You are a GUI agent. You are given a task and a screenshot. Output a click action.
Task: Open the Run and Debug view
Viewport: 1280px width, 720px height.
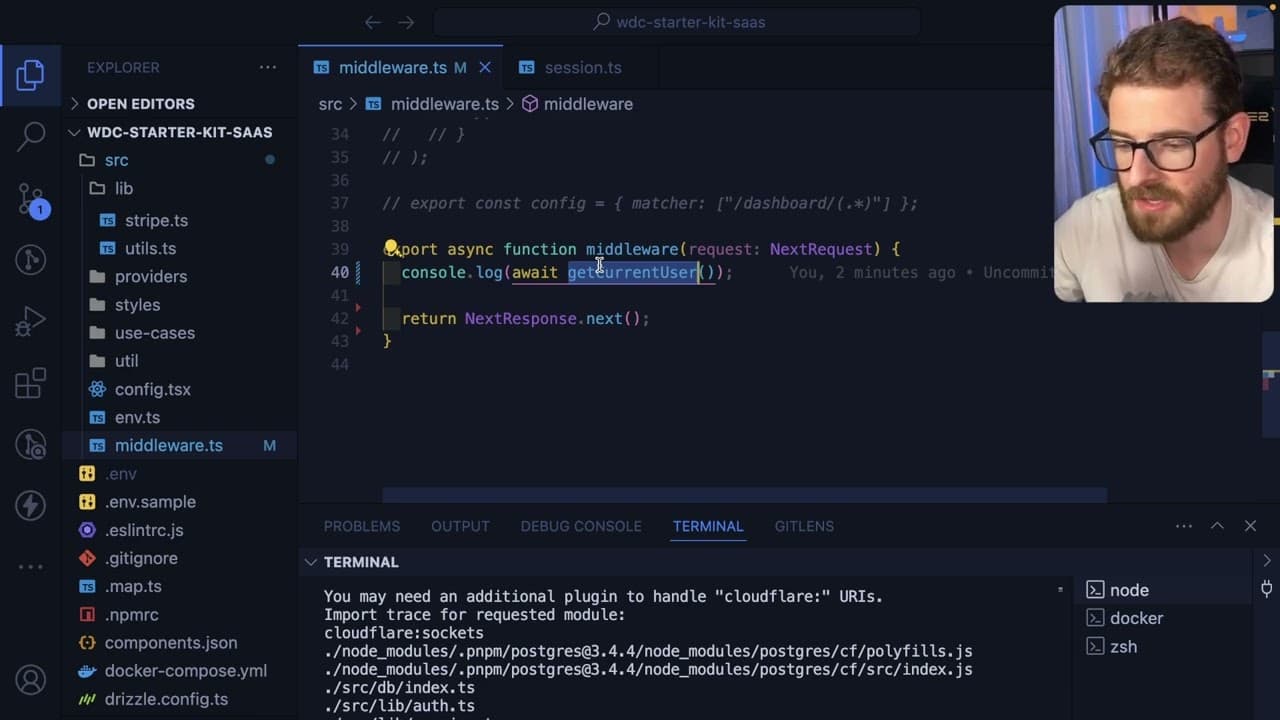coord(30,322)
